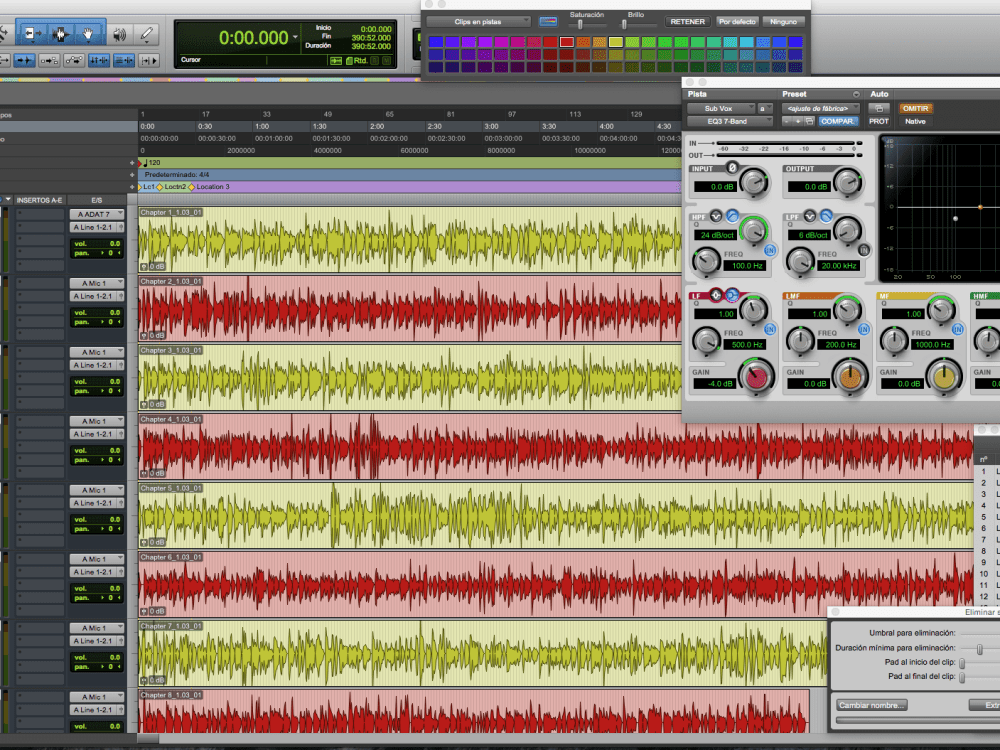1000x750 pixels.
Task: Click the grid mode icon in counter display
Action: point(335,61)
